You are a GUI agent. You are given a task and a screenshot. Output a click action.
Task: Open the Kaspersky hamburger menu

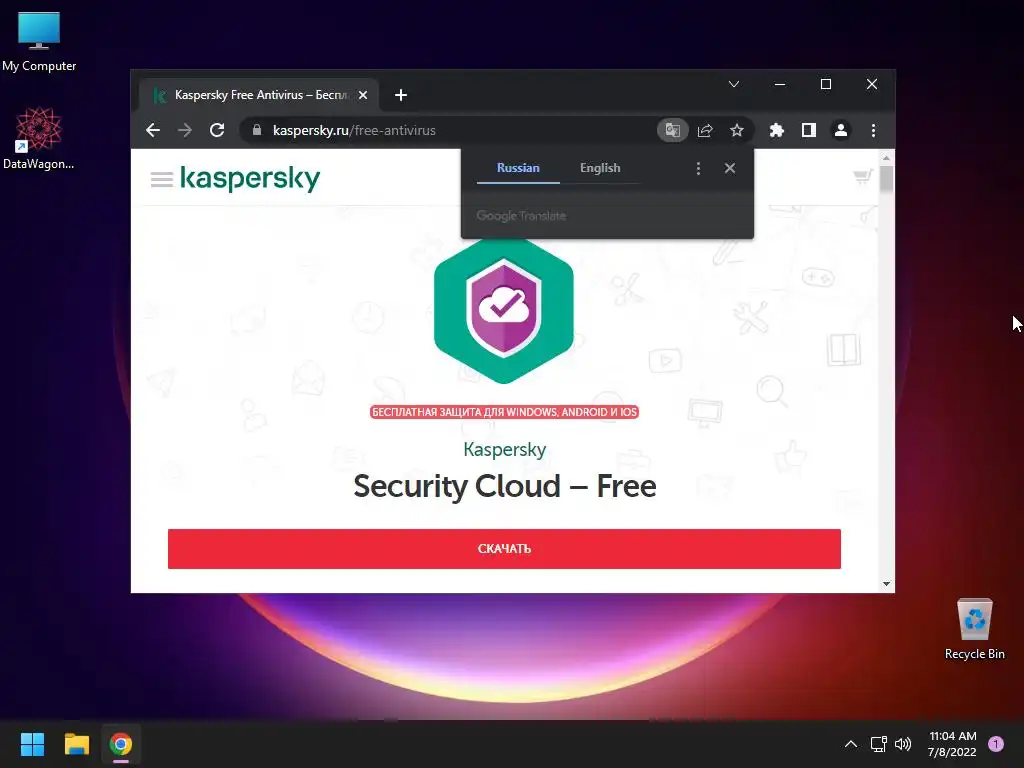click(x=162, y=179)
